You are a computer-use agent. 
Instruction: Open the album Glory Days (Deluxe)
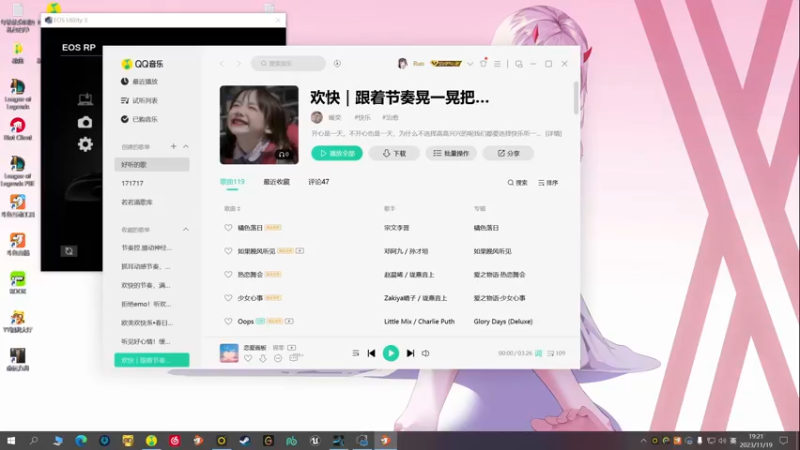point(503,321)
